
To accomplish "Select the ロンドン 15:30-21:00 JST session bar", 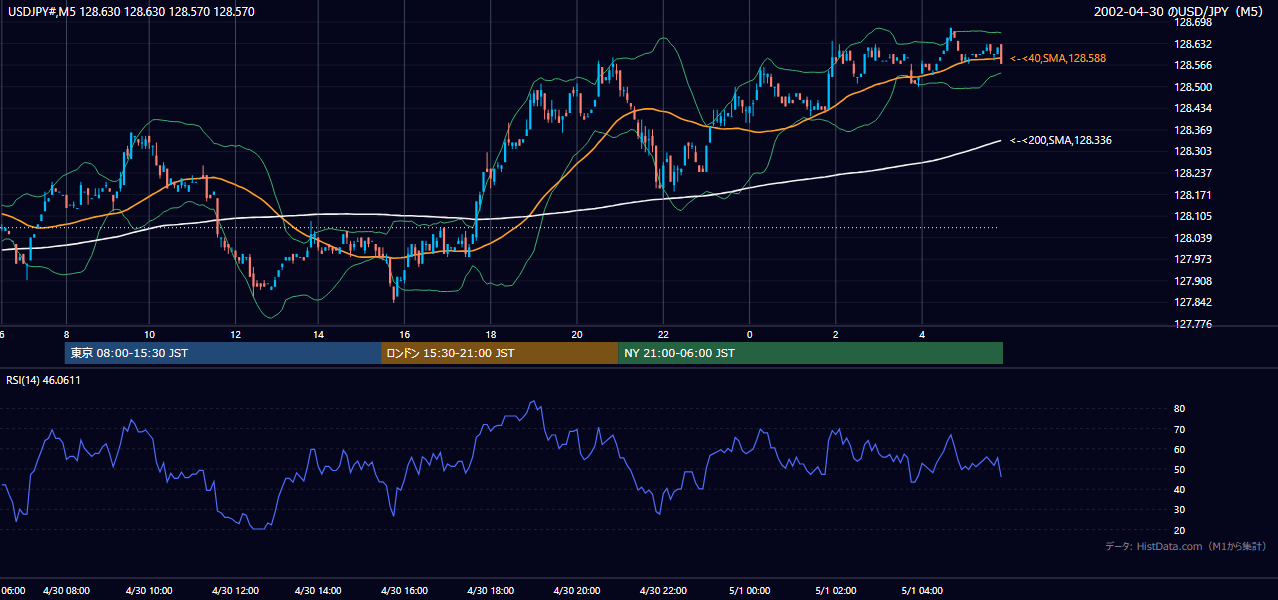I will [499, 353].
